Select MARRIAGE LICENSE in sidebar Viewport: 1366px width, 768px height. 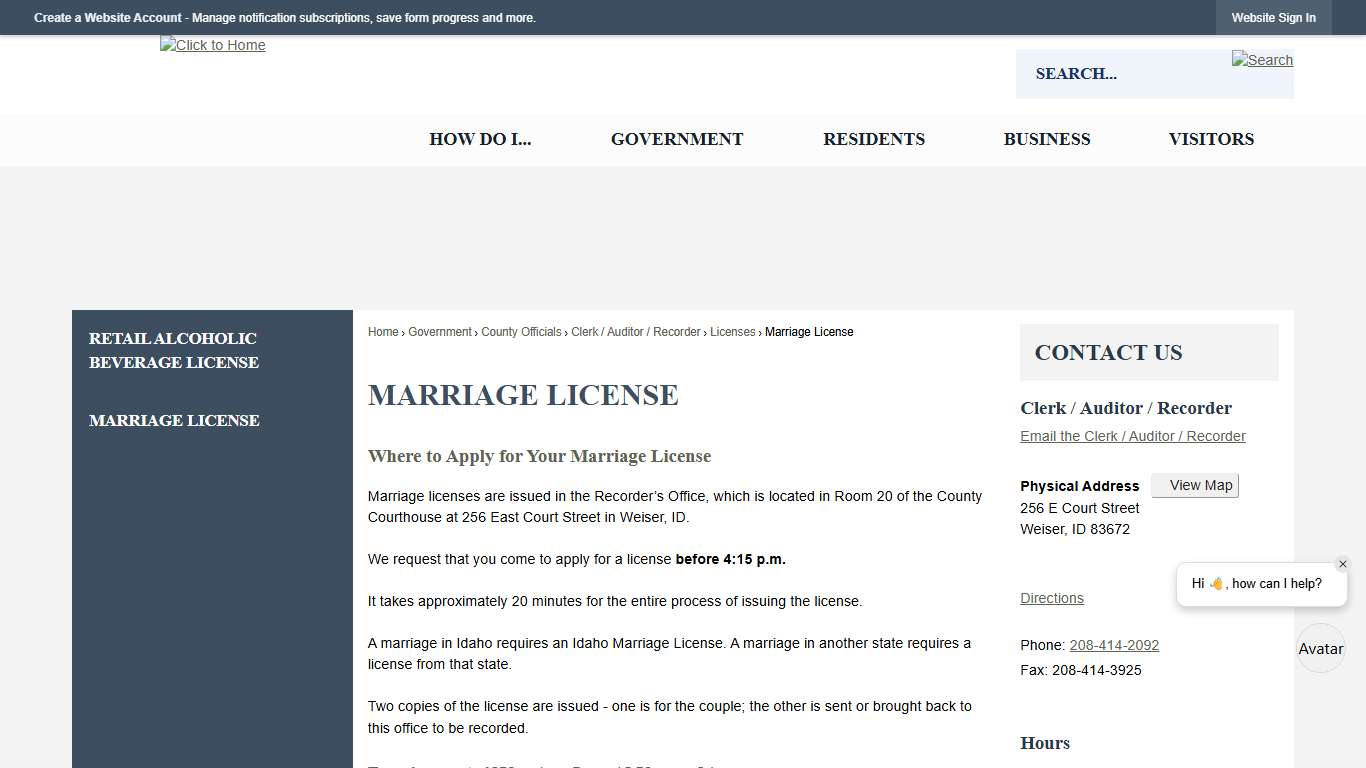[x=174, y=420]
